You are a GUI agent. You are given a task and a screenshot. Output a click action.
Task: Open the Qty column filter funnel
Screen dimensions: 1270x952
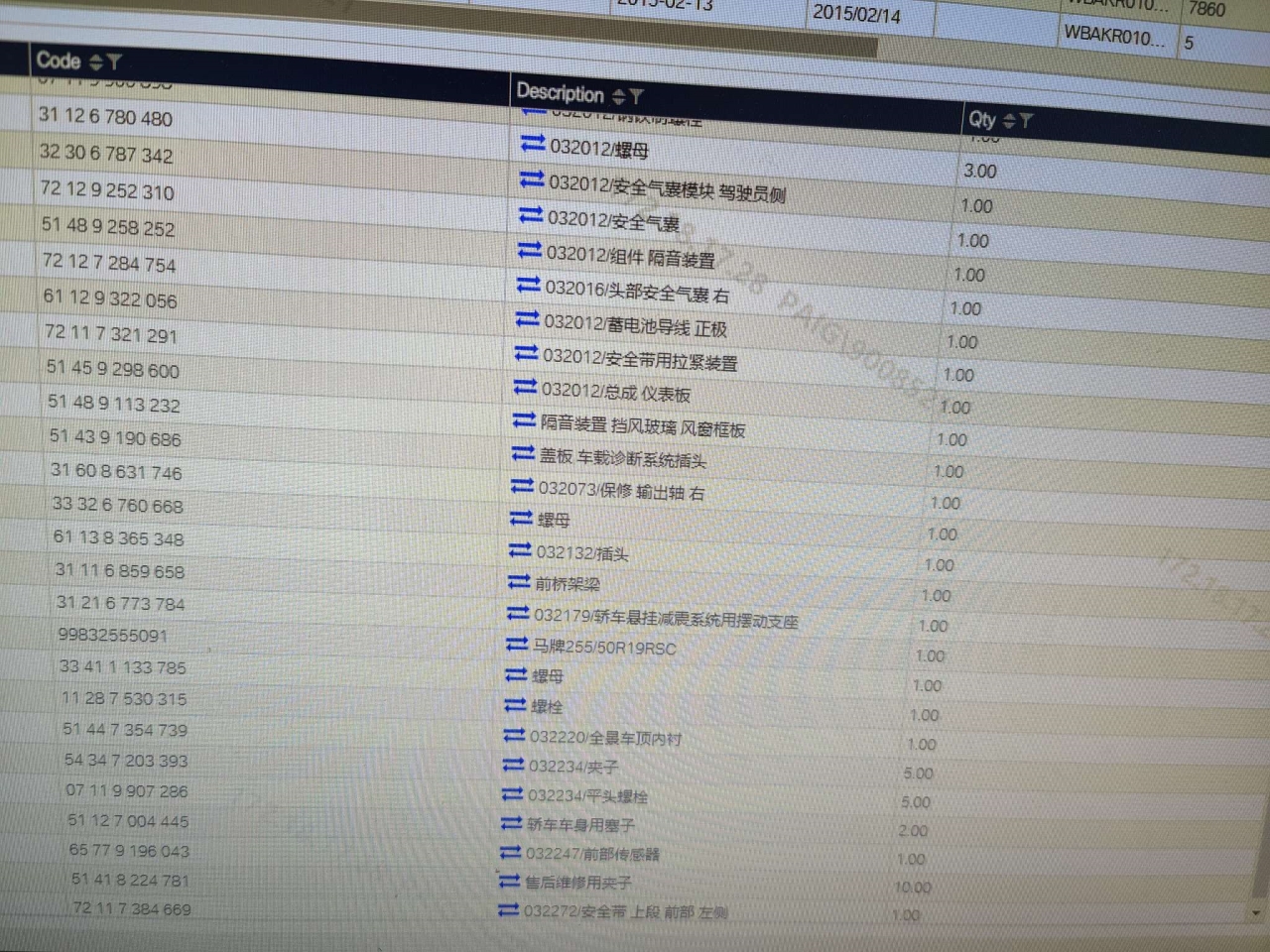tap(1026, 121)
